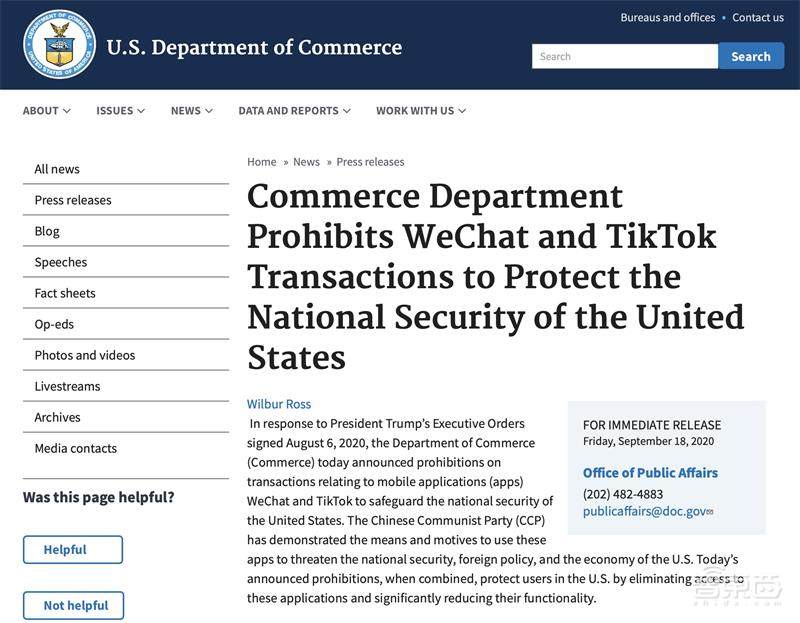The height and width of the screenshot is (623, 800).
Task: Open the ISSUES navigation dropdown
Action: pos(120,111)
